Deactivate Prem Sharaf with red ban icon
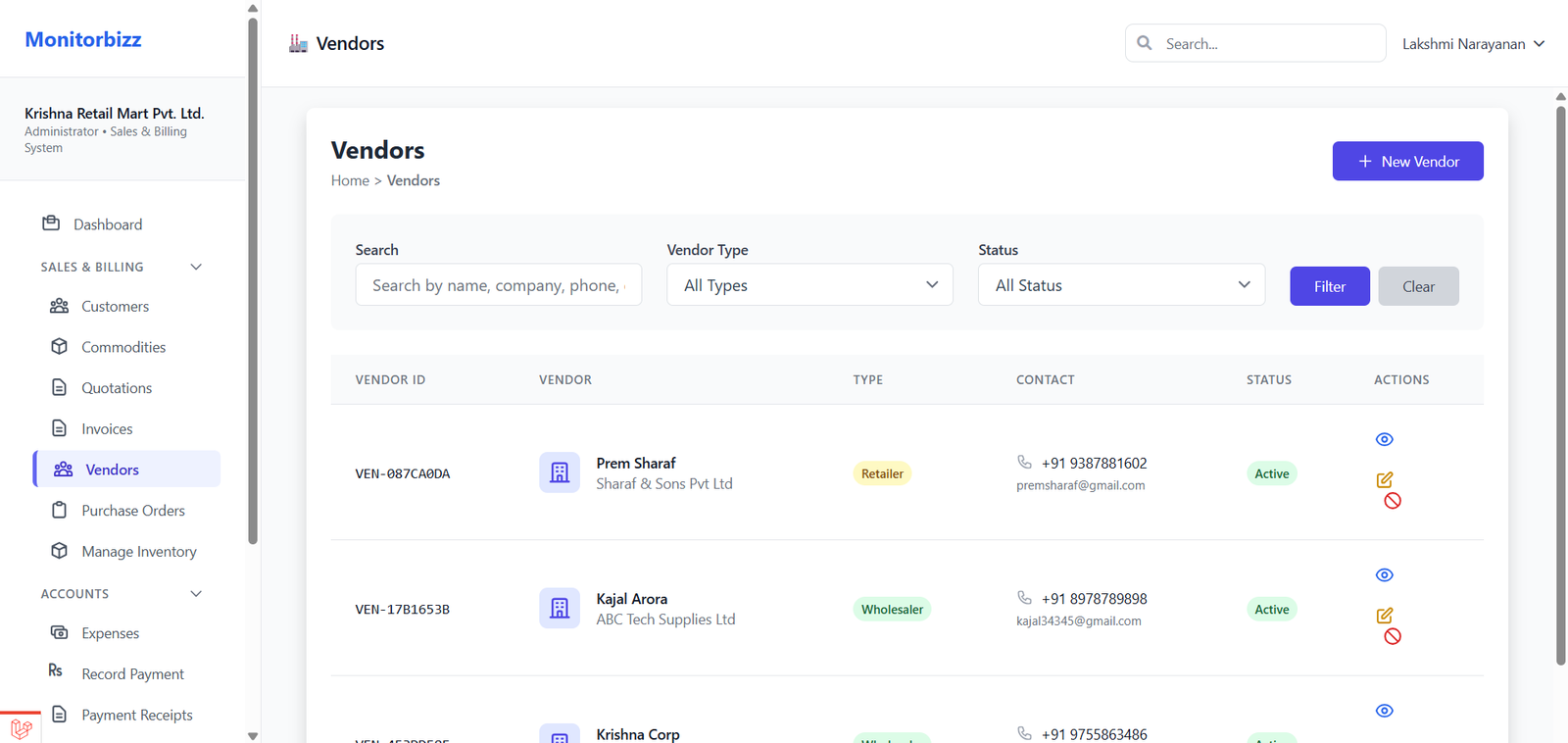The image size is (1568, 743). 1392,501
